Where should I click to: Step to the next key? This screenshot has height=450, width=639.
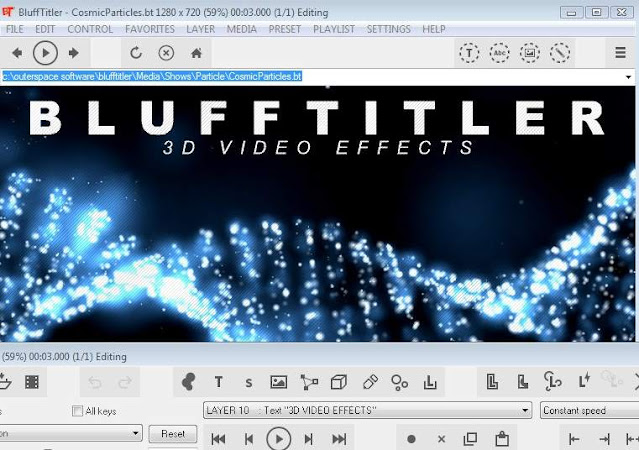tap(309, 439)
